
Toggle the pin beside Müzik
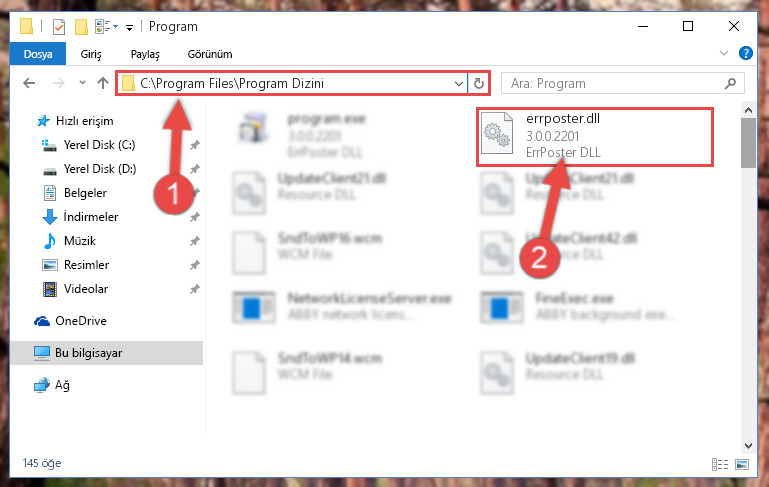coord(195,241)
